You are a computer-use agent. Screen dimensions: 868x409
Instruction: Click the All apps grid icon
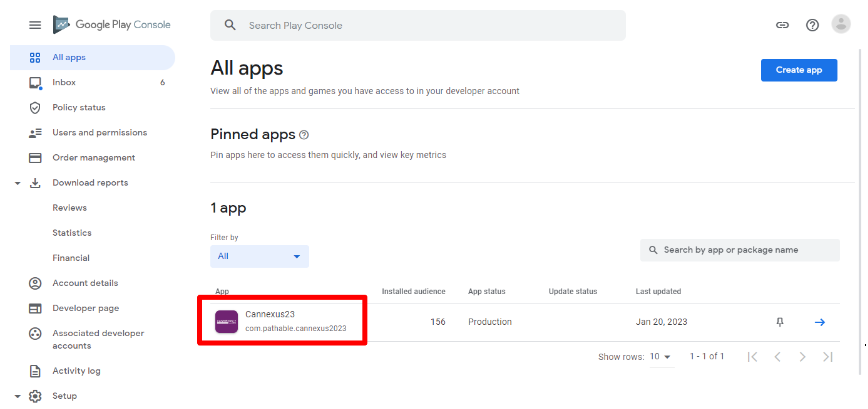point(35,58)
